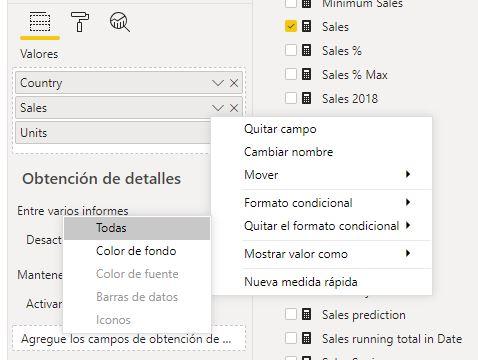The width and height of the screenshot is (478, 360).
Task: Check the Sales prediction checkbox
Action: (291, 314)
